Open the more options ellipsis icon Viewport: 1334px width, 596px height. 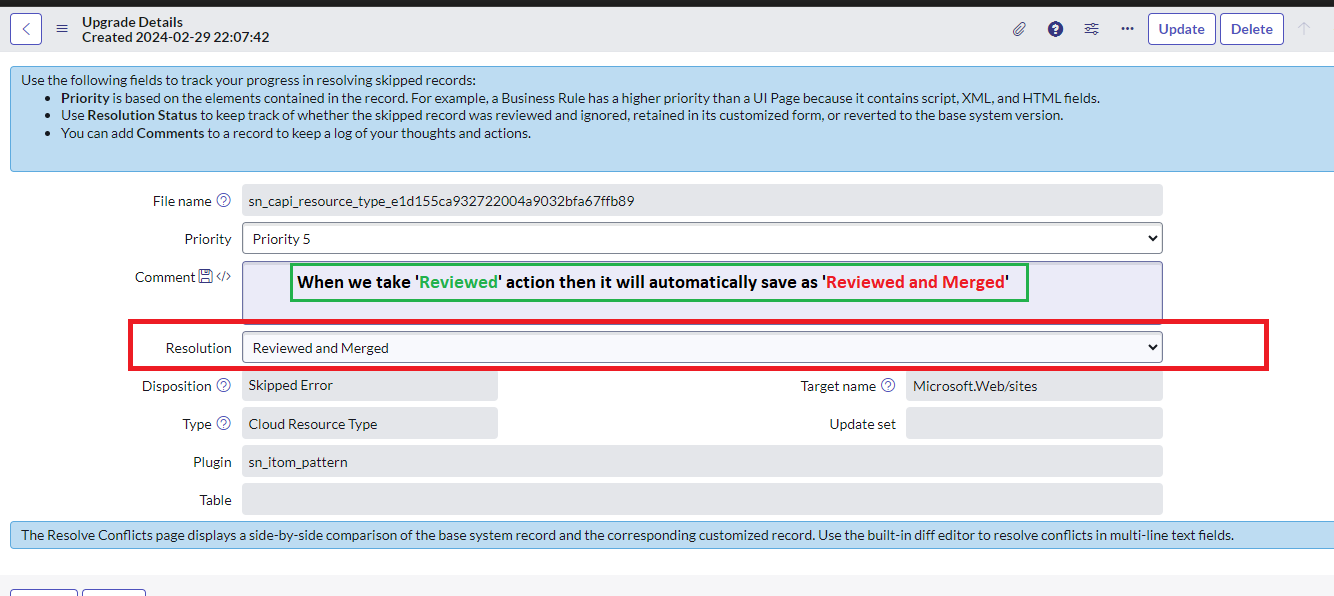[x=1127, y=29]
